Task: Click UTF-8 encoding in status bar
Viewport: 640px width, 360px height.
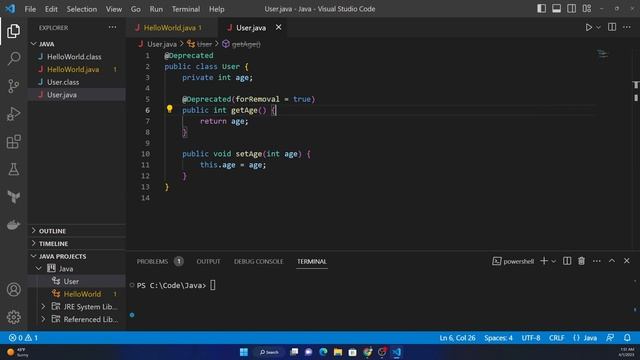Action: [531, 338]
